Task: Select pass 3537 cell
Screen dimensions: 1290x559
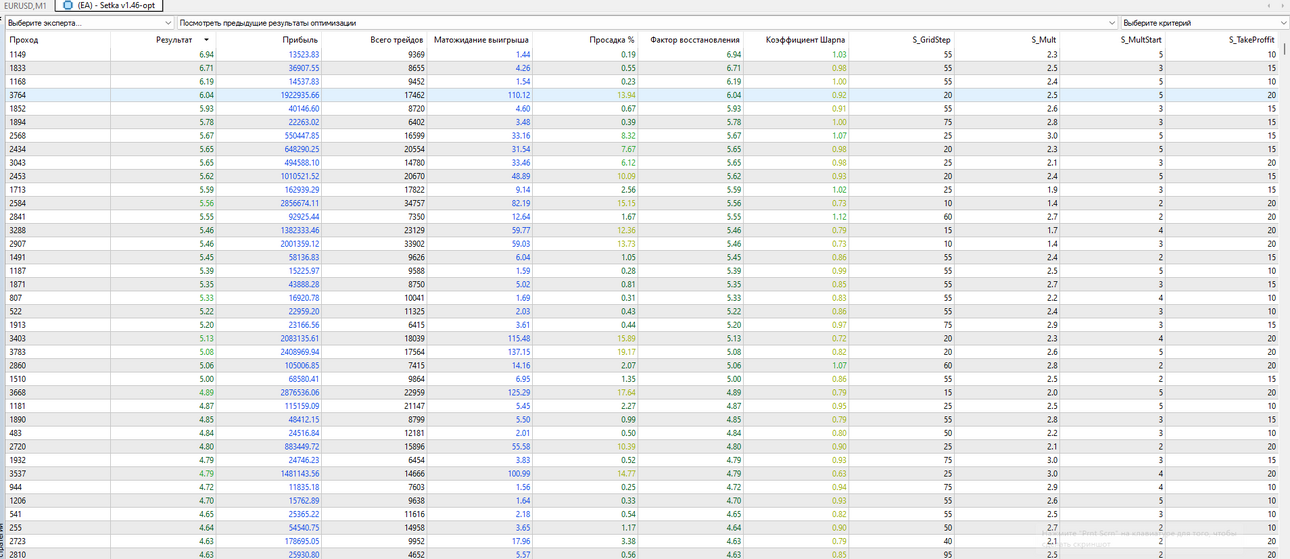Action: 19,473
